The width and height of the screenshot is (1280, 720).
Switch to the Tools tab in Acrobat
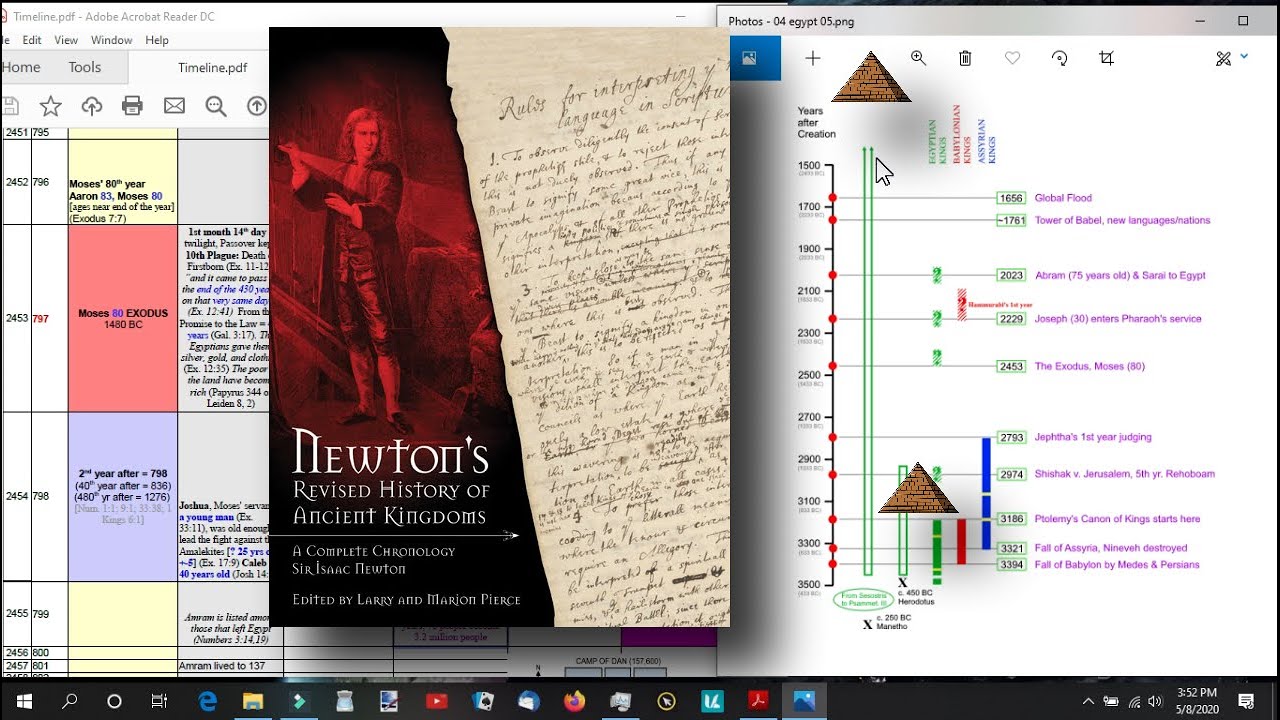(85, 67)
